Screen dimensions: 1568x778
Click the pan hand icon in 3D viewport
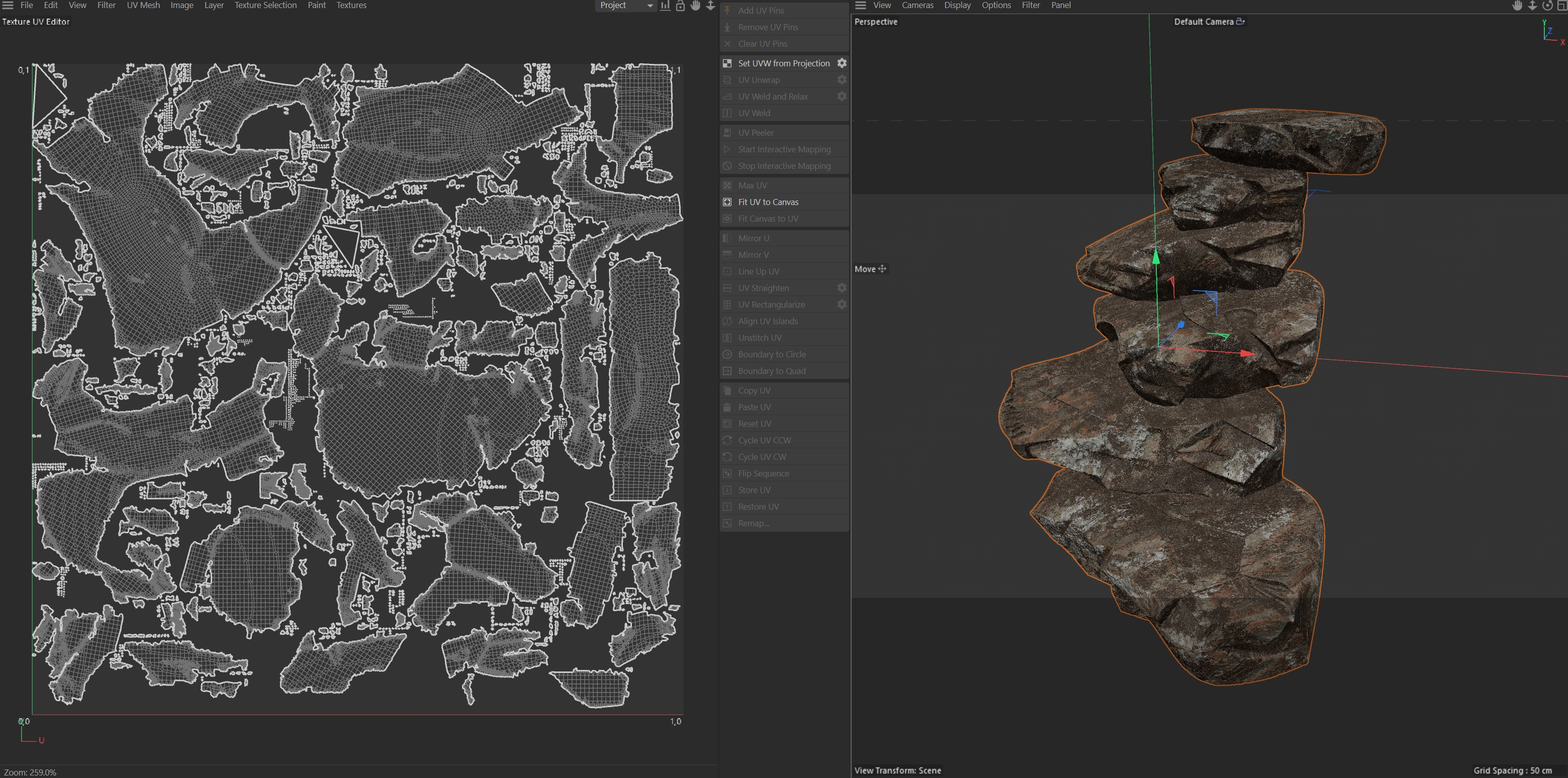click(1517, 6)
